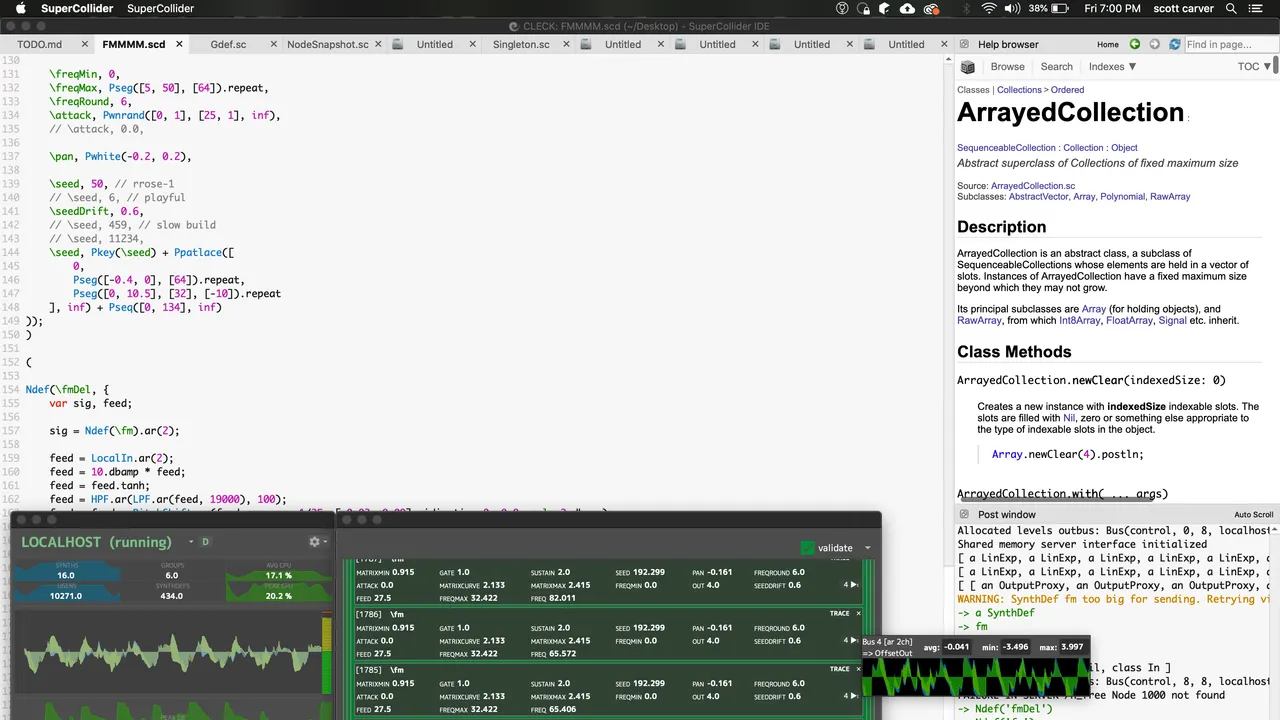1280x720 pixels.
Task: Click the gray Forward arrow in Help browser
Action: pos(1154,44)
